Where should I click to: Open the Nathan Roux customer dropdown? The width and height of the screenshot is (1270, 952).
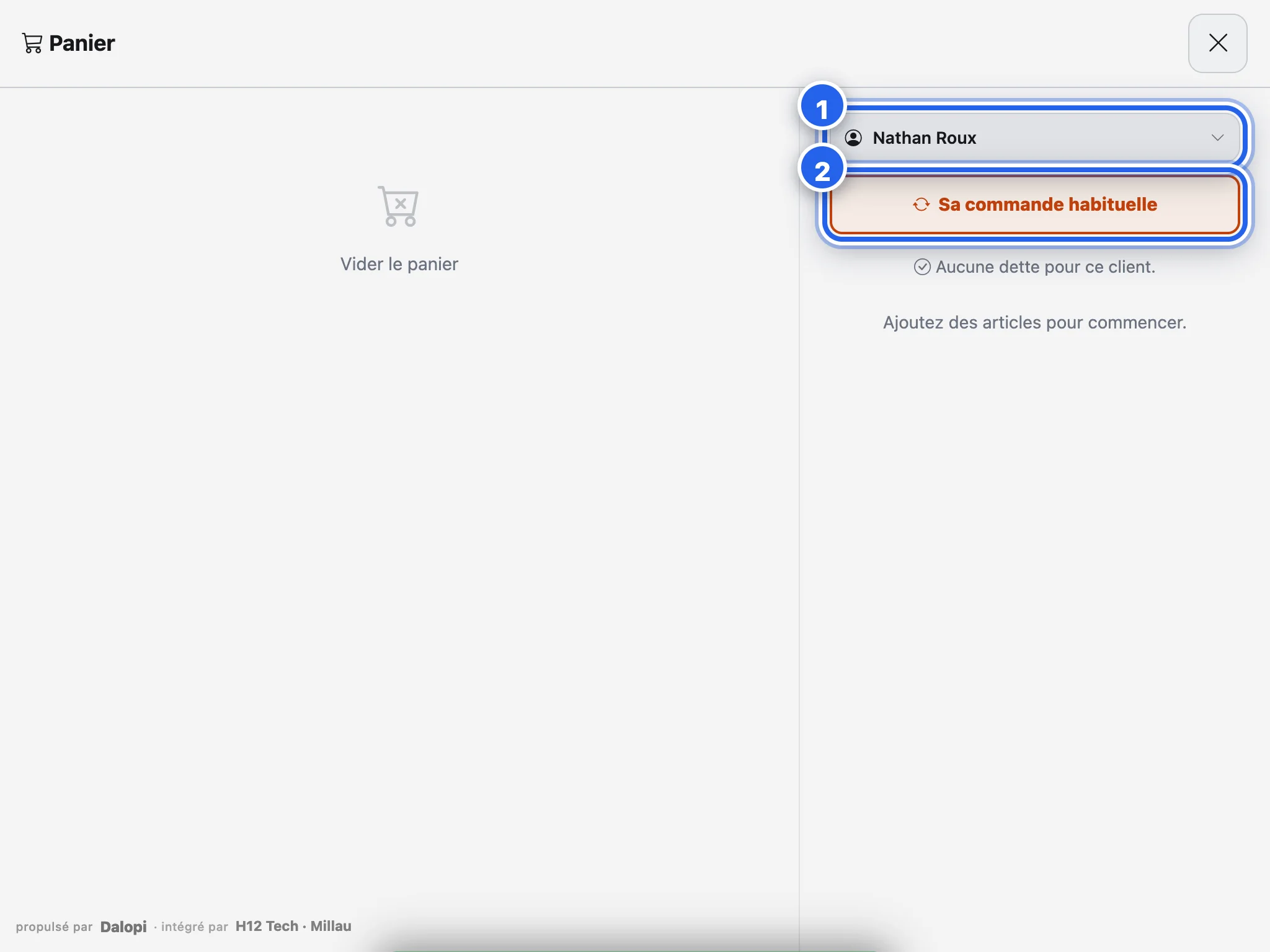[x=1035, y=138]
